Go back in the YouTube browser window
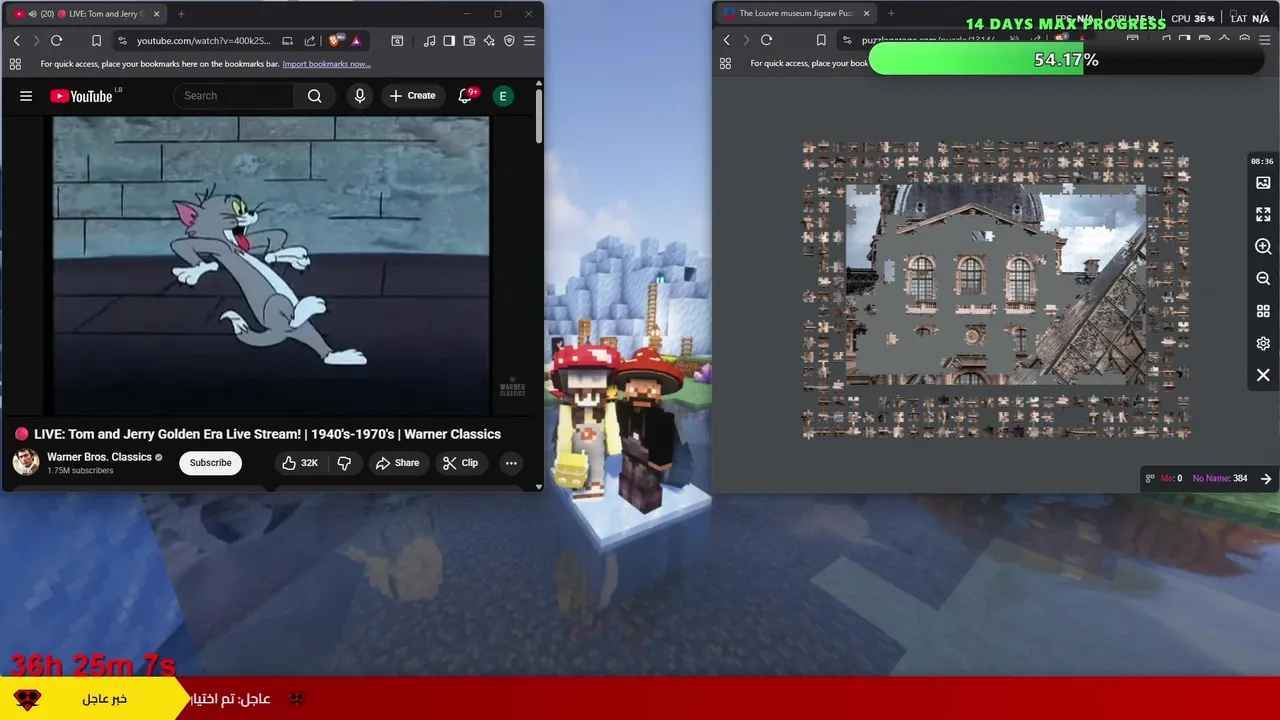The height and width of the screenshot is (720, 1280). click(16, 41)
